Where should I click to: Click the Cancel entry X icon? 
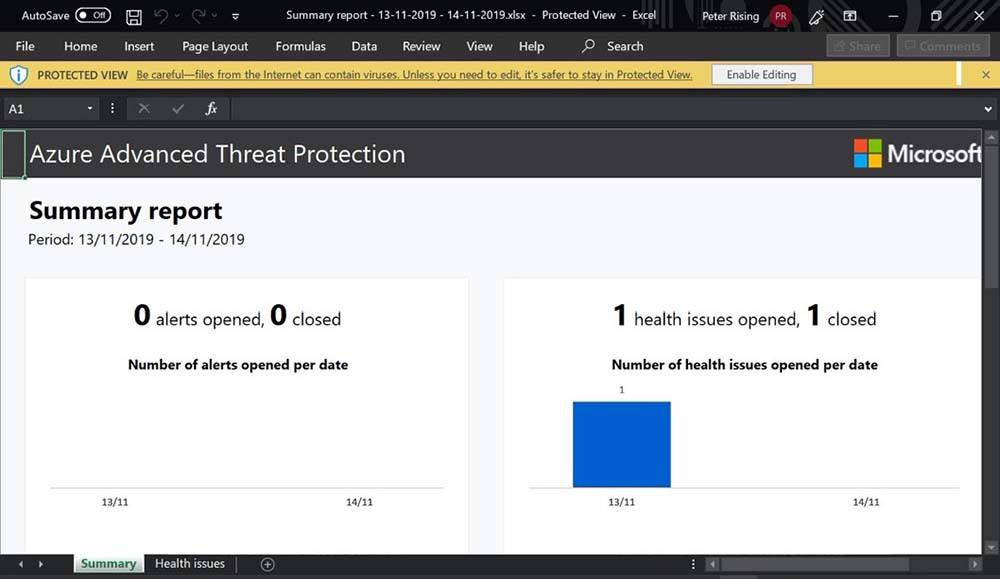(x=144, y=108)
